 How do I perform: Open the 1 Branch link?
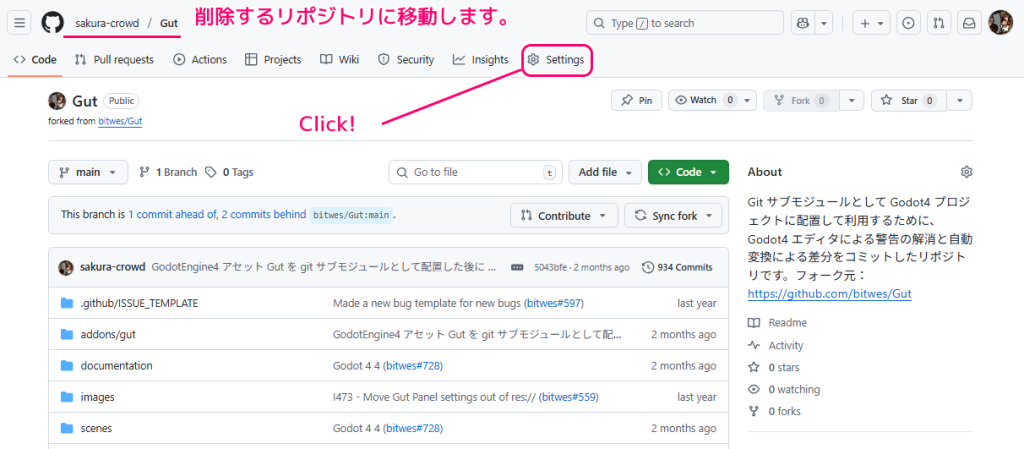[x=168, y=172]
